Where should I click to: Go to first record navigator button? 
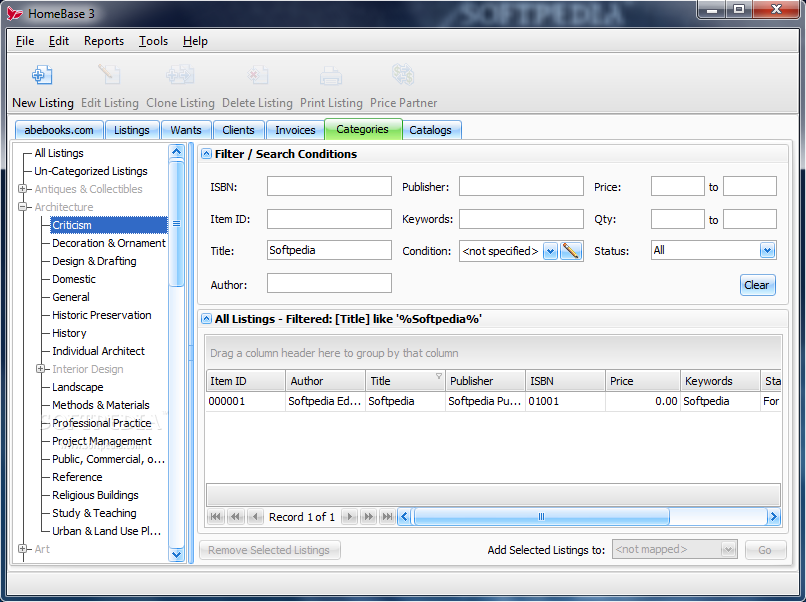(x=216, y=517)
